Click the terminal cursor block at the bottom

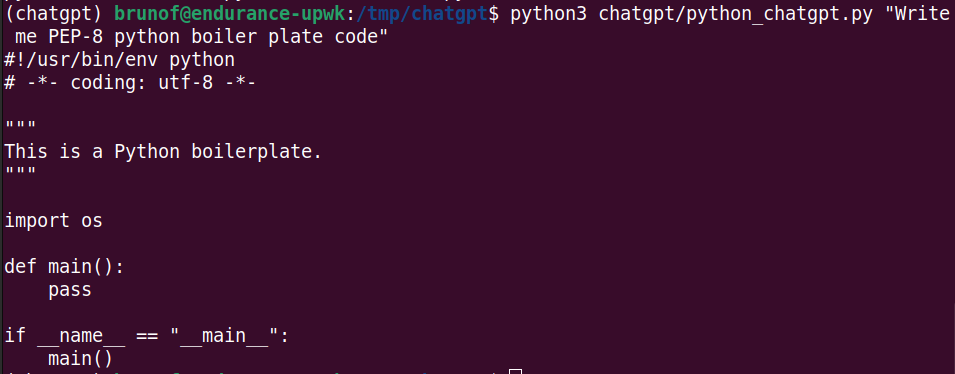tap(516, 371)
